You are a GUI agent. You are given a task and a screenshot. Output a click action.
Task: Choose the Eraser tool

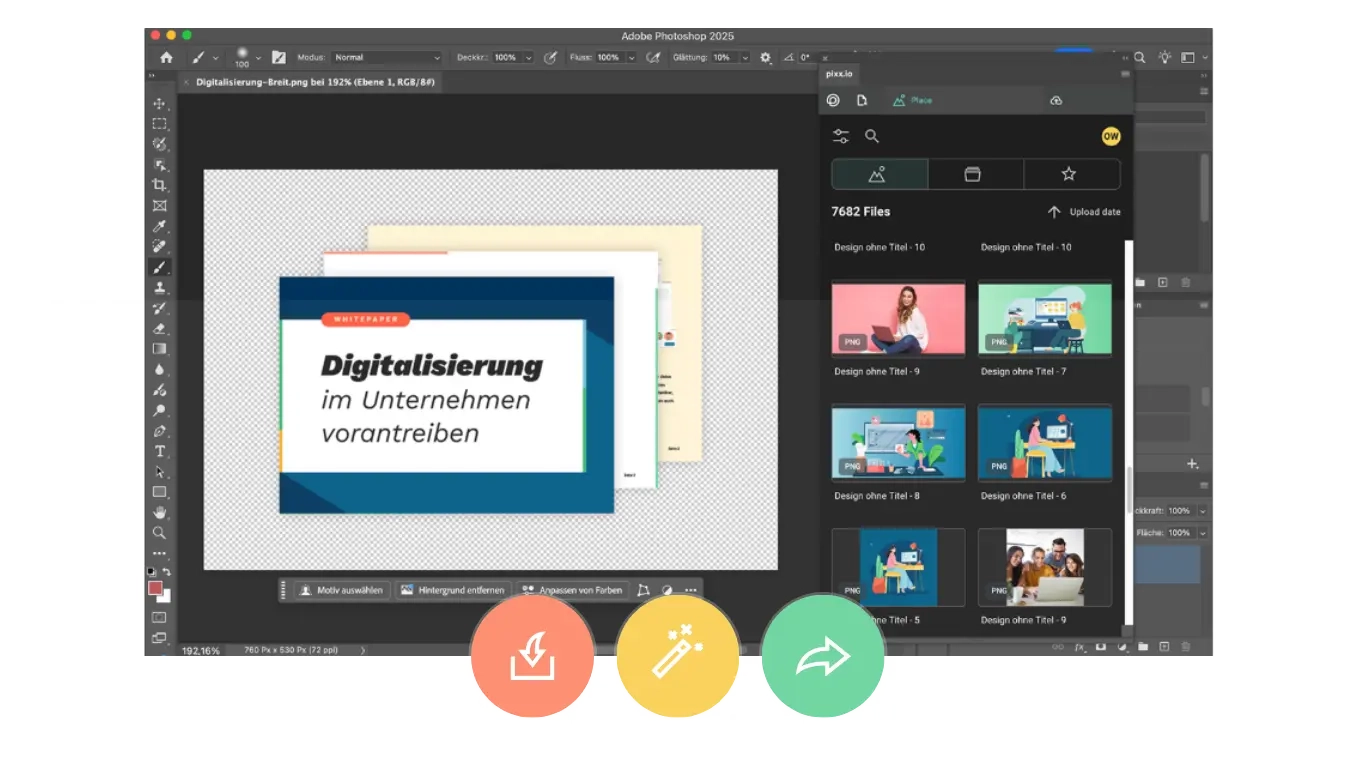[x=159, y=328]
